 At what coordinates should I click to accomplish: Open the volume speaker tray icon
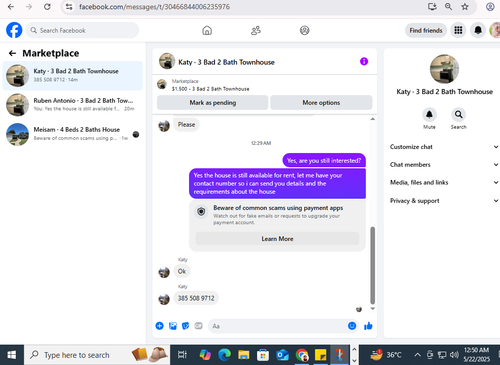click(454, 355)
